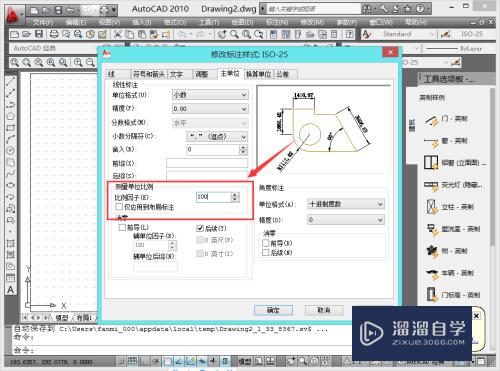Screen dimensions: 500x371
Task: Click the 布局1 layout tab
Action: click(85, 317)
